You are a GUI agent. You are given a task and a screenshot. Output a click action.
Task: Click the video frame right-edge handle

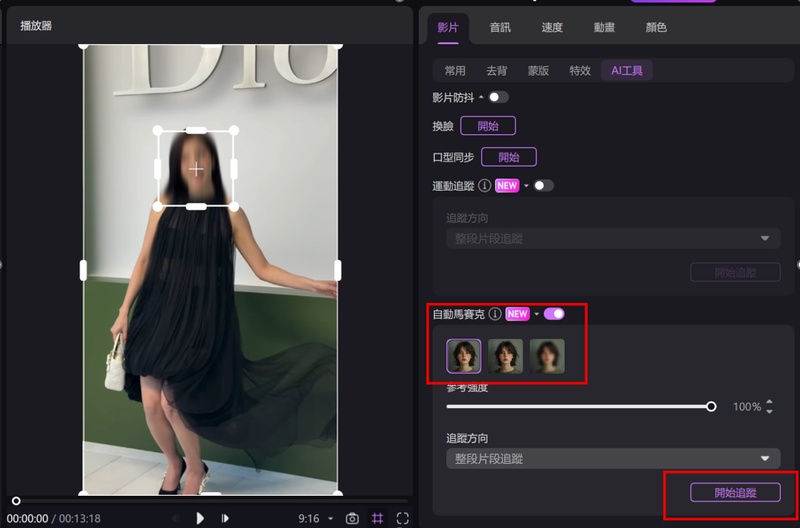pos(338,270)
